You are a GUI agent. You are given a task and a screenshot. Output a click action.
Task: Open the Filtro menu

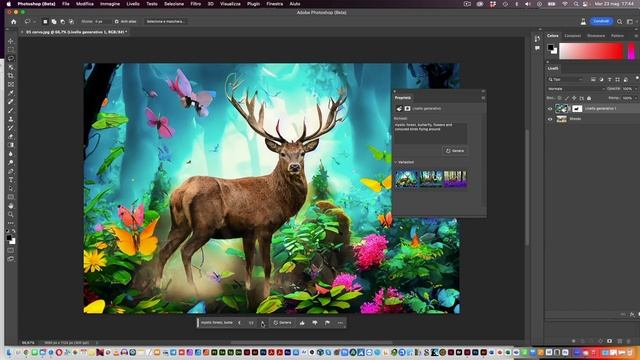[x=196, y=4]
